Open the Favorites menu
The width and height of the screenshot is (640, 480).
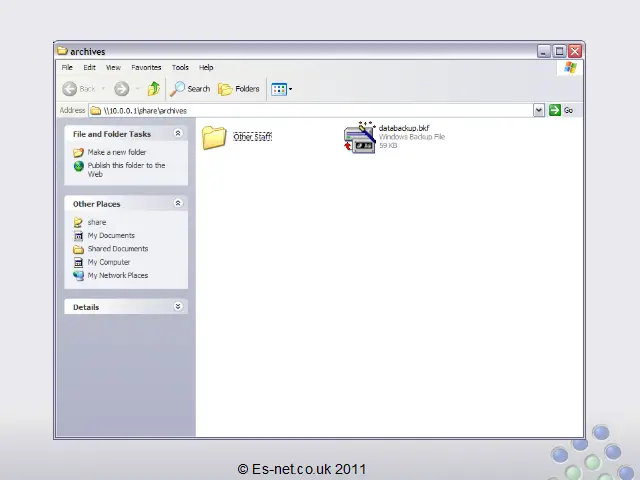click(x=146, y=67)
